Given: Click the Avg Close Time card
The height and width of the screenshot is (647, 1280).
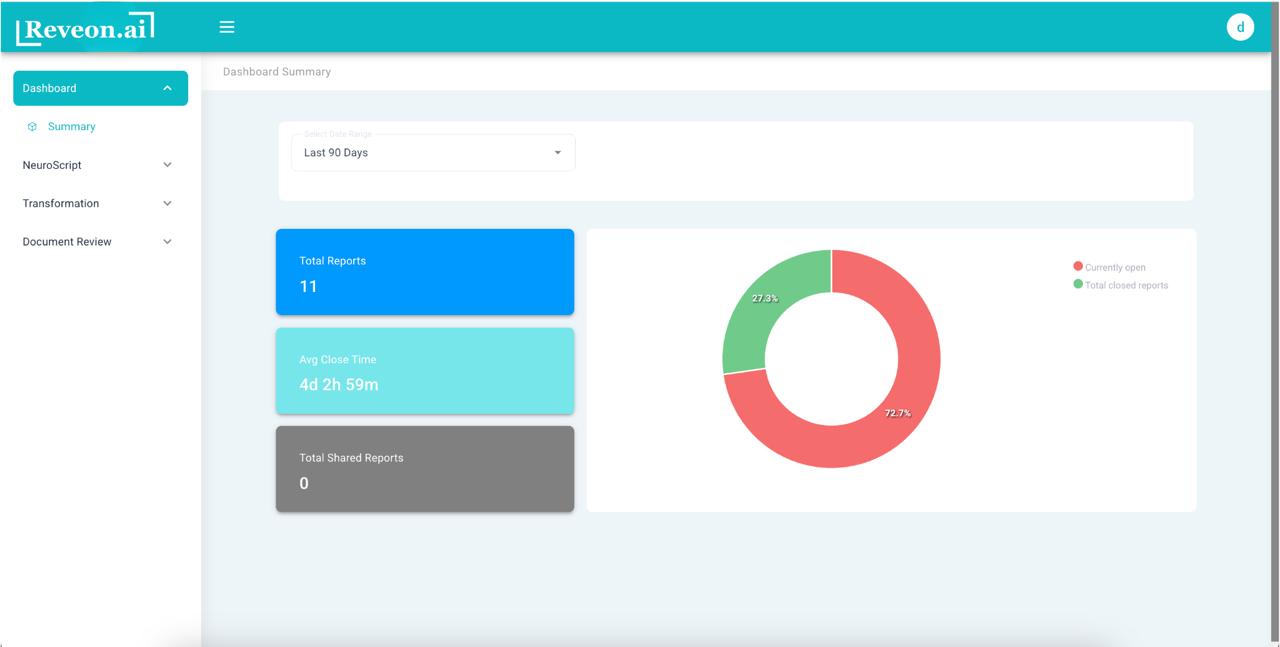Looking at the screenshot, I should point(425,371).
